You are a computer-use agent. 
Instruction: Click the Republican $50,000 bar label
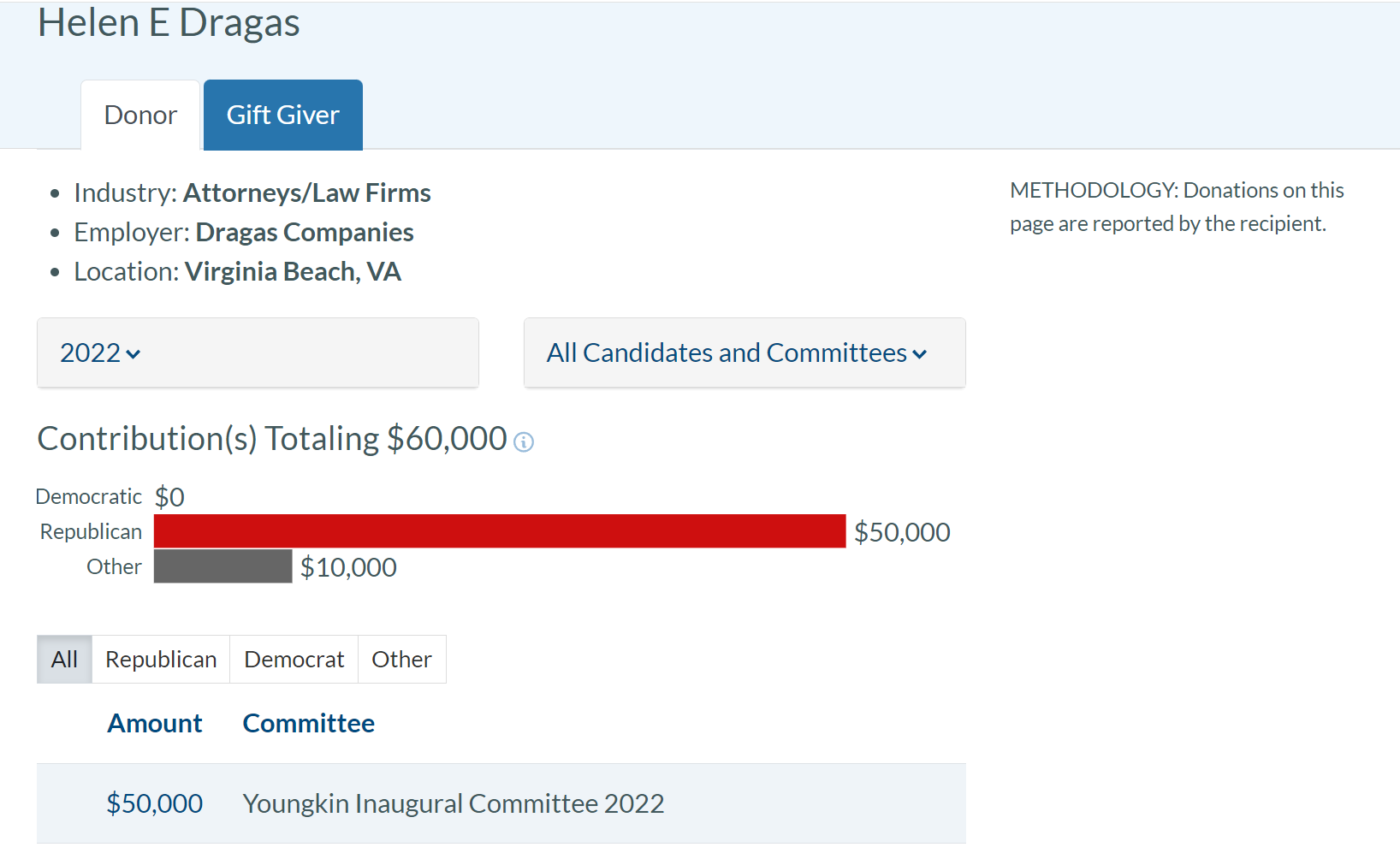[x=902, y=532]
